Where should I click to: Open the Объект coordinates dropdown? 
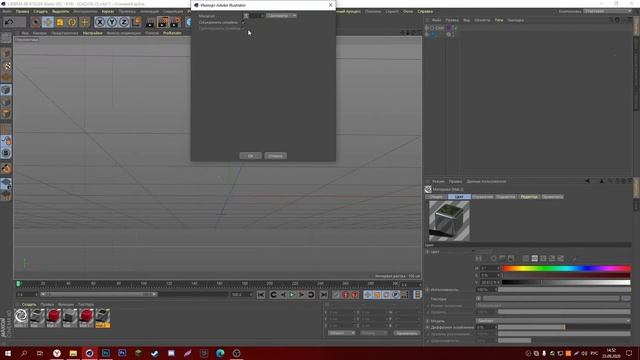341,333
